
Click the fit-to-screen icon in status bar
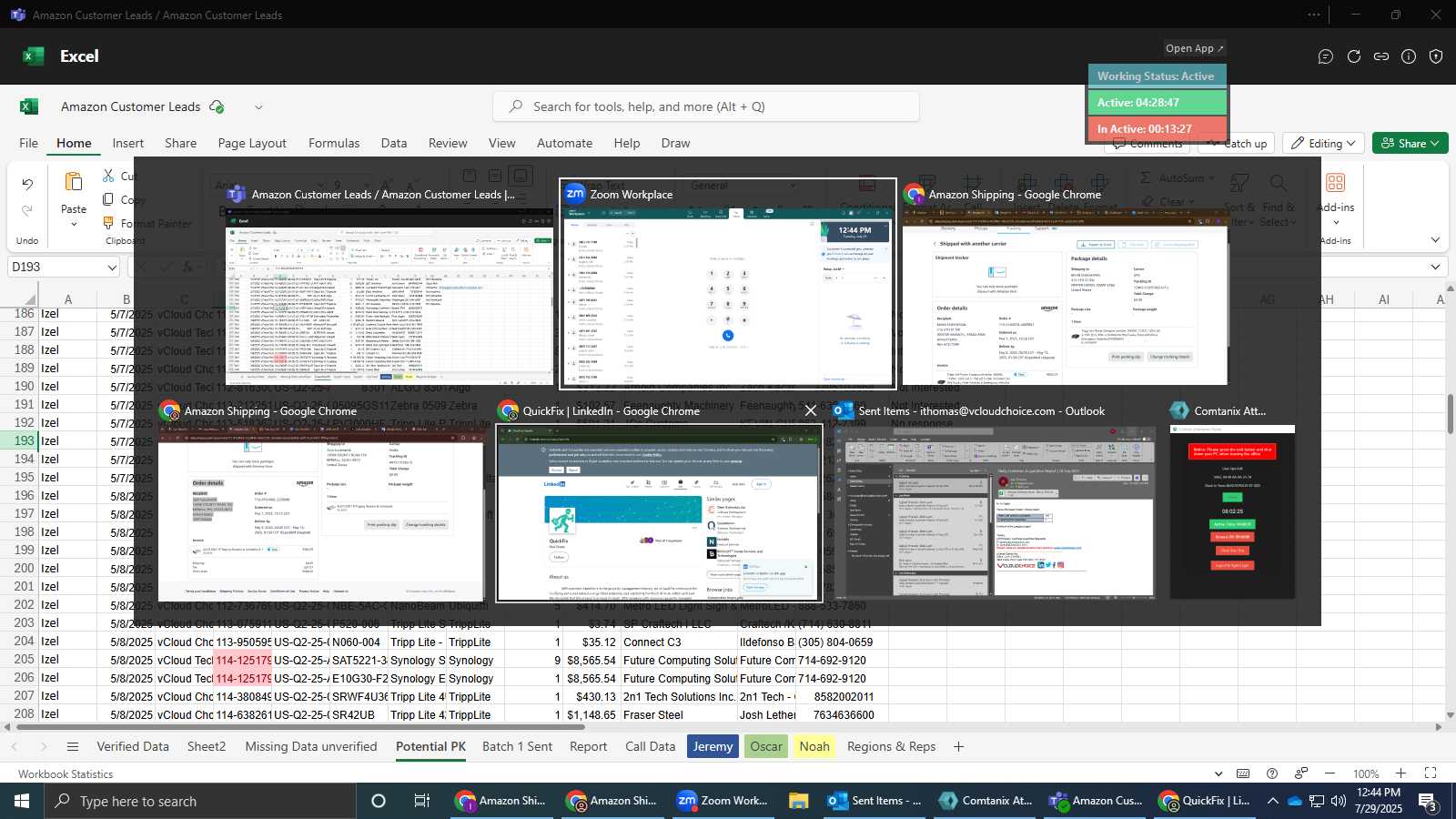coord(1431,773)
